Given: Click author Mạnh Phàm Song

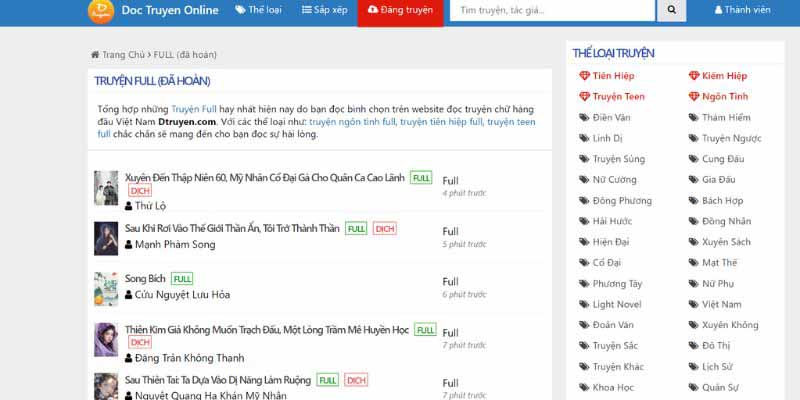Looking at the screenshot, I should [x=175, y=244].
